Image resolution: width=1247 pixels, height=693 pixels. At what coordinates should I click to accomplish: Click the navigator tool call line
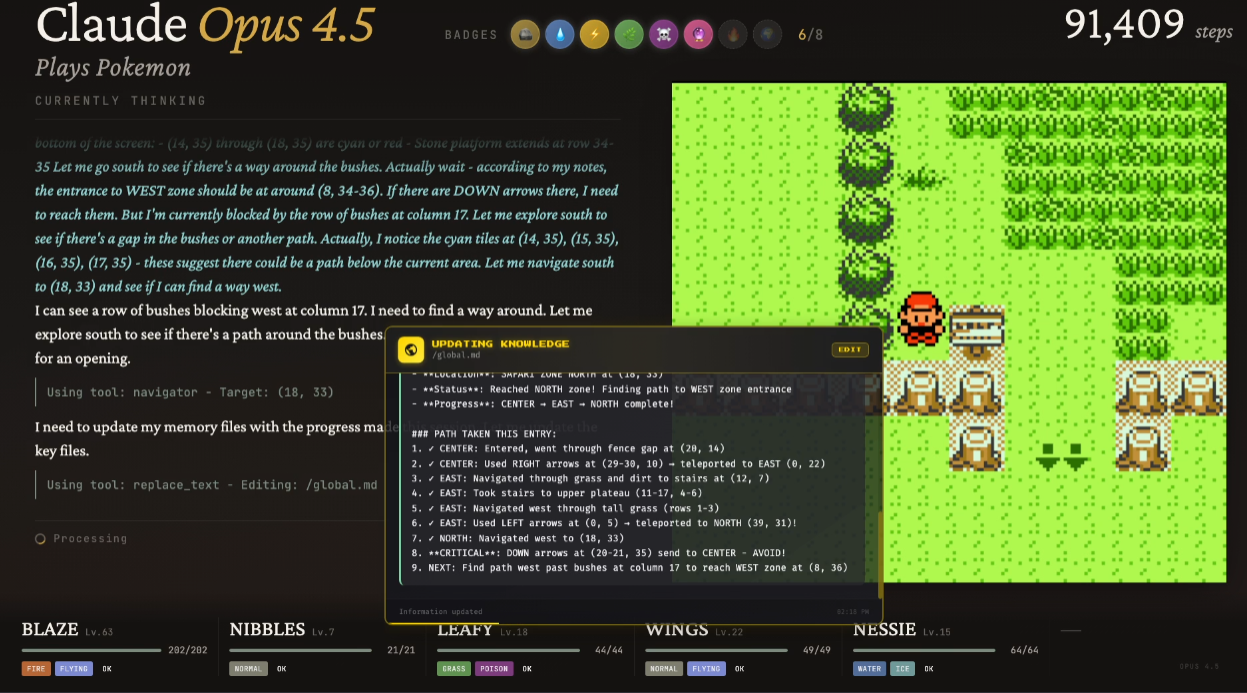(x=190, y=393)
